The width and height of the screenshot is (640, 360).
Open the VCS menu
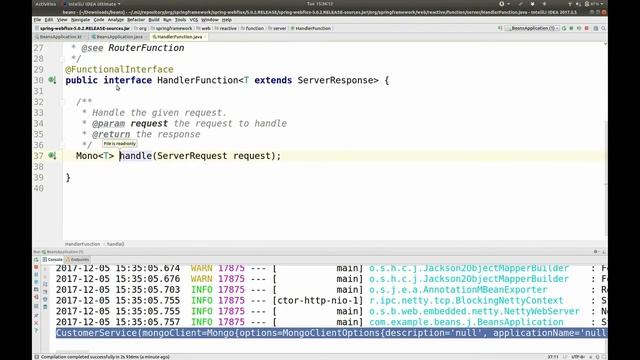(193, 20)
